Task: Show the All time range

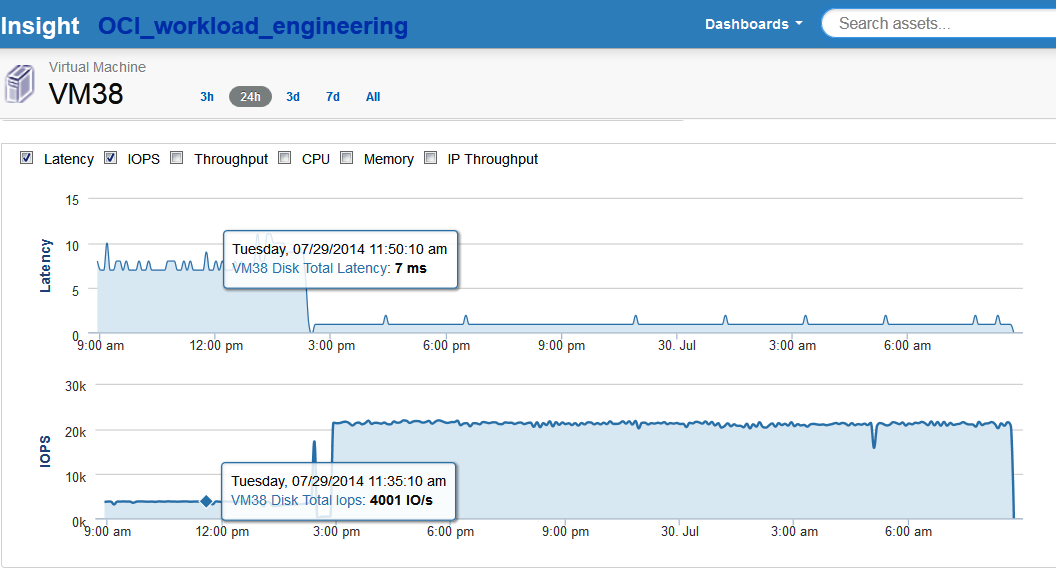Action: coord(373,97)
